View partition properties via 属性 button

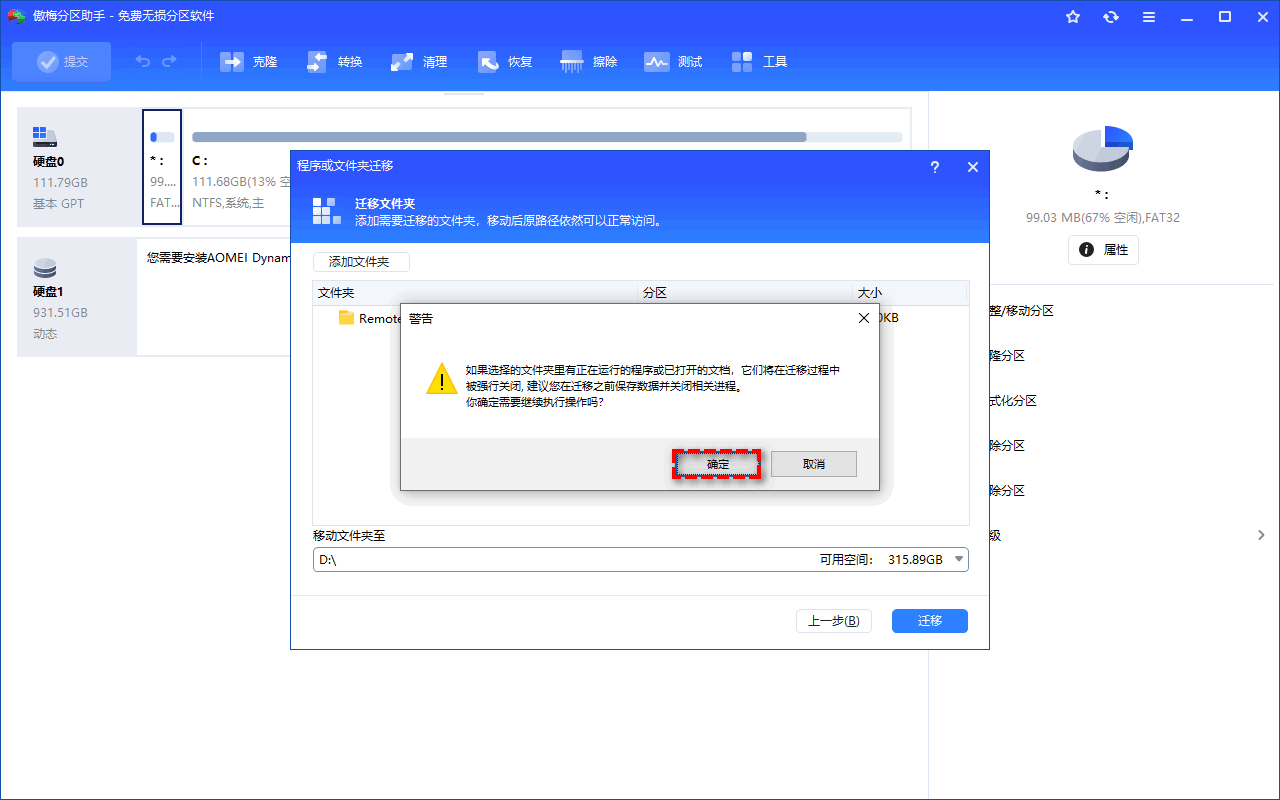coord(1103,250)
